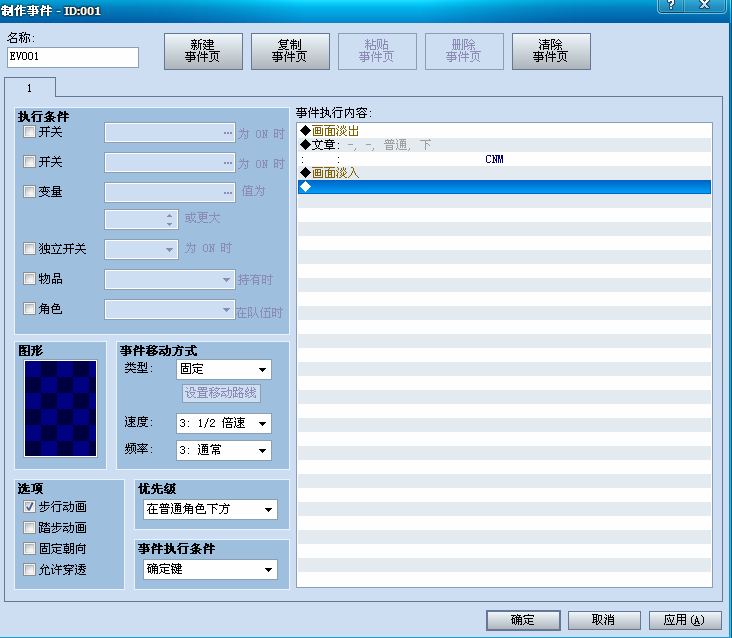The width and height of the screenshot is (732, 638).
Task: Select the 画面淡出 command line
Action: pos(504,131)
